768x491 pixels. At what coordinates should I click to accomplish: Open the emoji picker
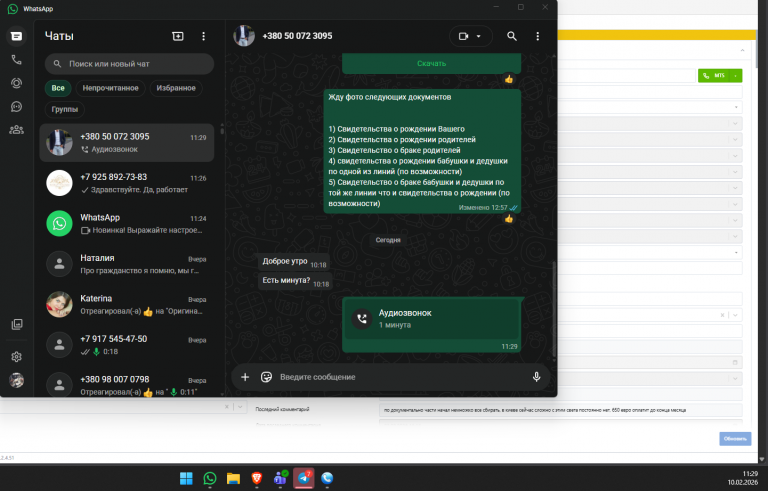266,377
